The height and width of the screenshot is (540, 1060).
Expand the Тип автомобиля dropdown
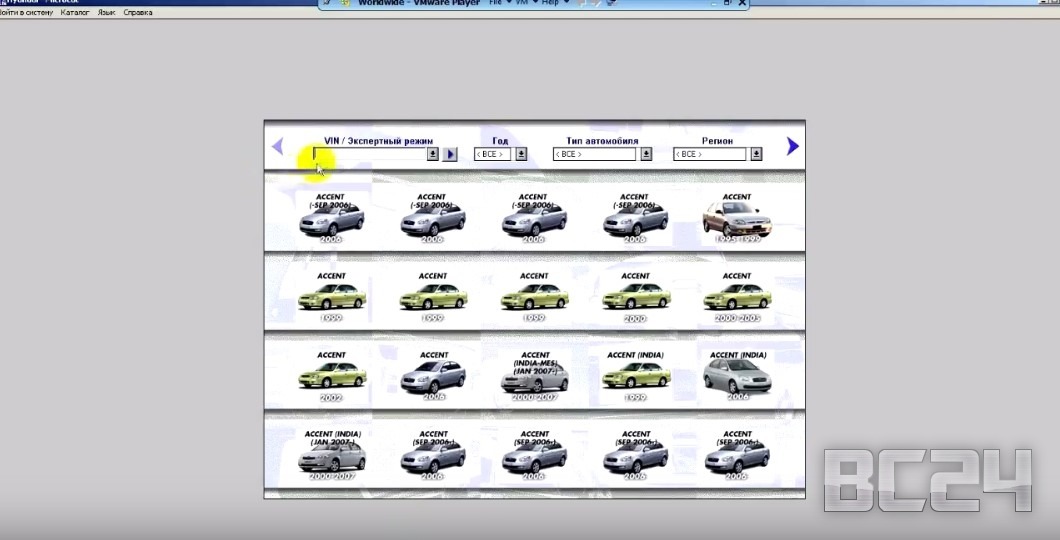coord(646,154)
